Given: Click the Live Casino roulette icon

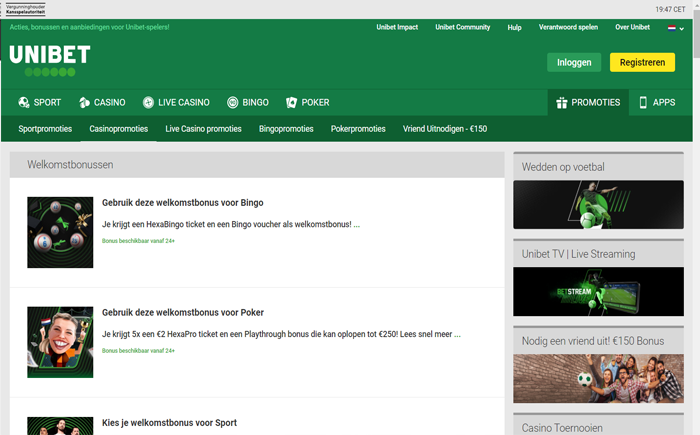Looking at the screenshot, I should tap(148, 102).
